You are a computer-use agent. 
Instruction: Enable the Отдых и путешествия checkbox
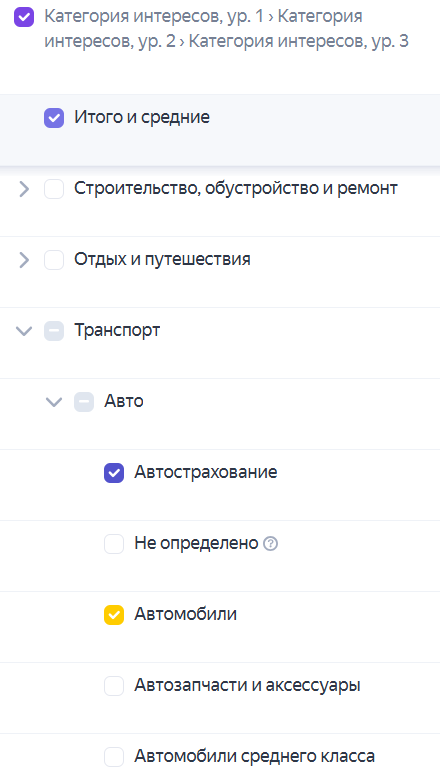click(x=54, y=260)
